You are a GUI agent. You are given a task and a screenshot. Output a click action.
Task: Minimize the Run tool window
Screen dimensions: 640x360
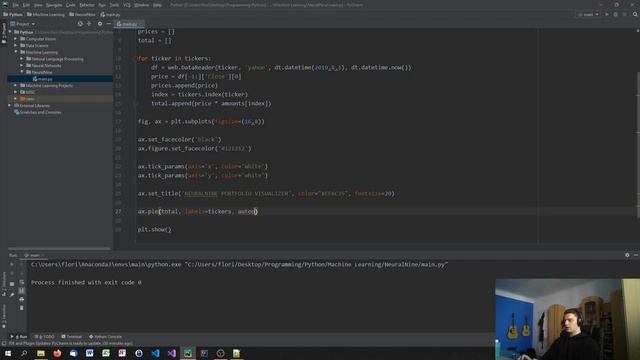636,255
